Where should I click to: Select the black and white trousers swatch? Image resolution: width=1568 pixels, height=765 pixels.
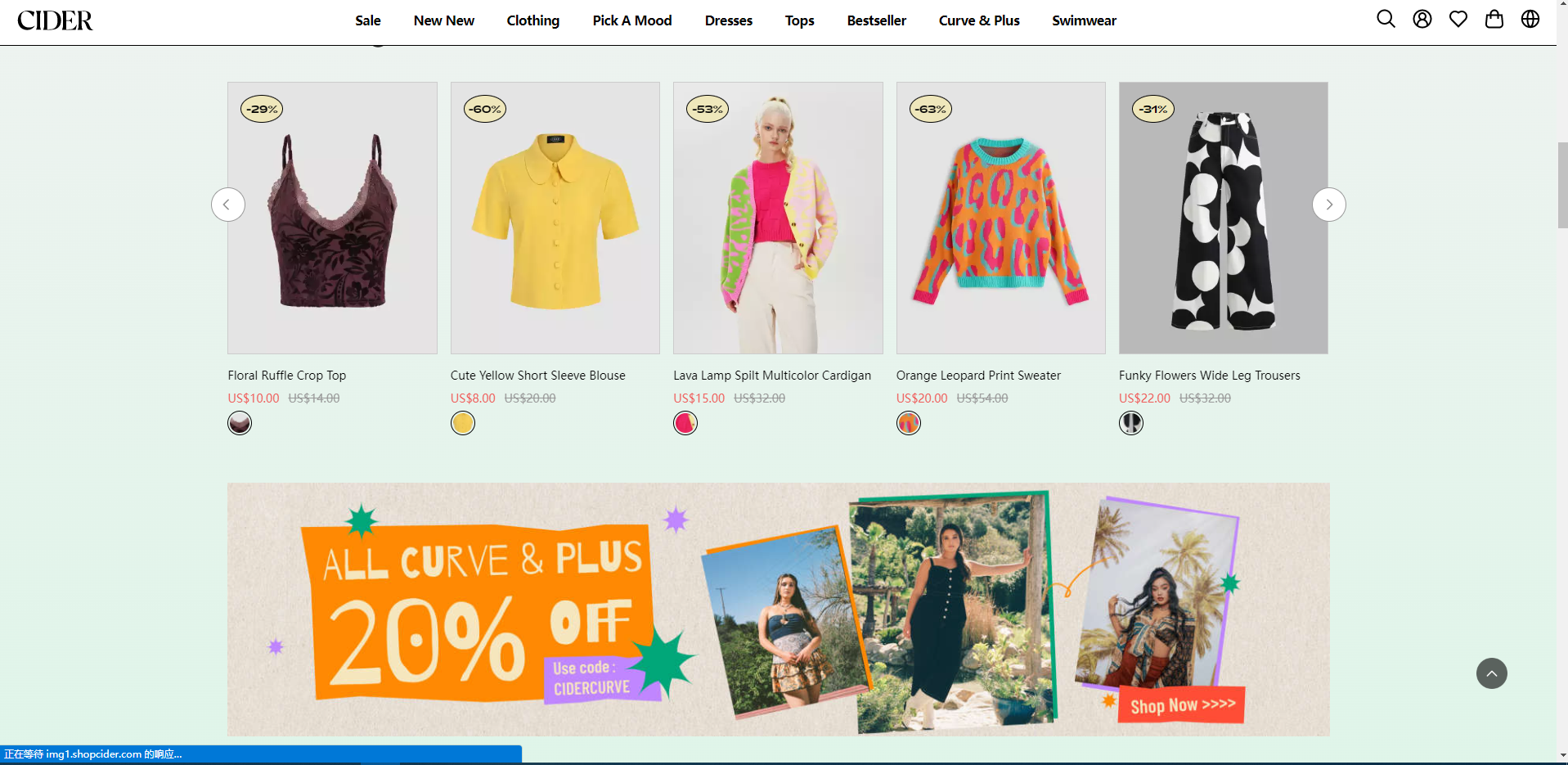1131,423
